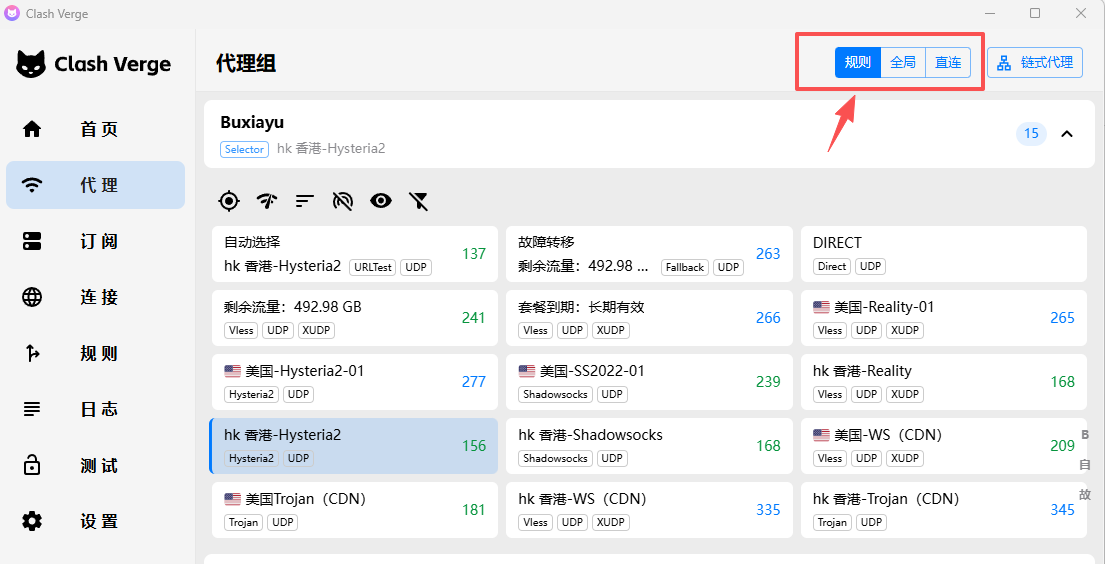Retest delay 263 on 故障转移

(768, 254)
